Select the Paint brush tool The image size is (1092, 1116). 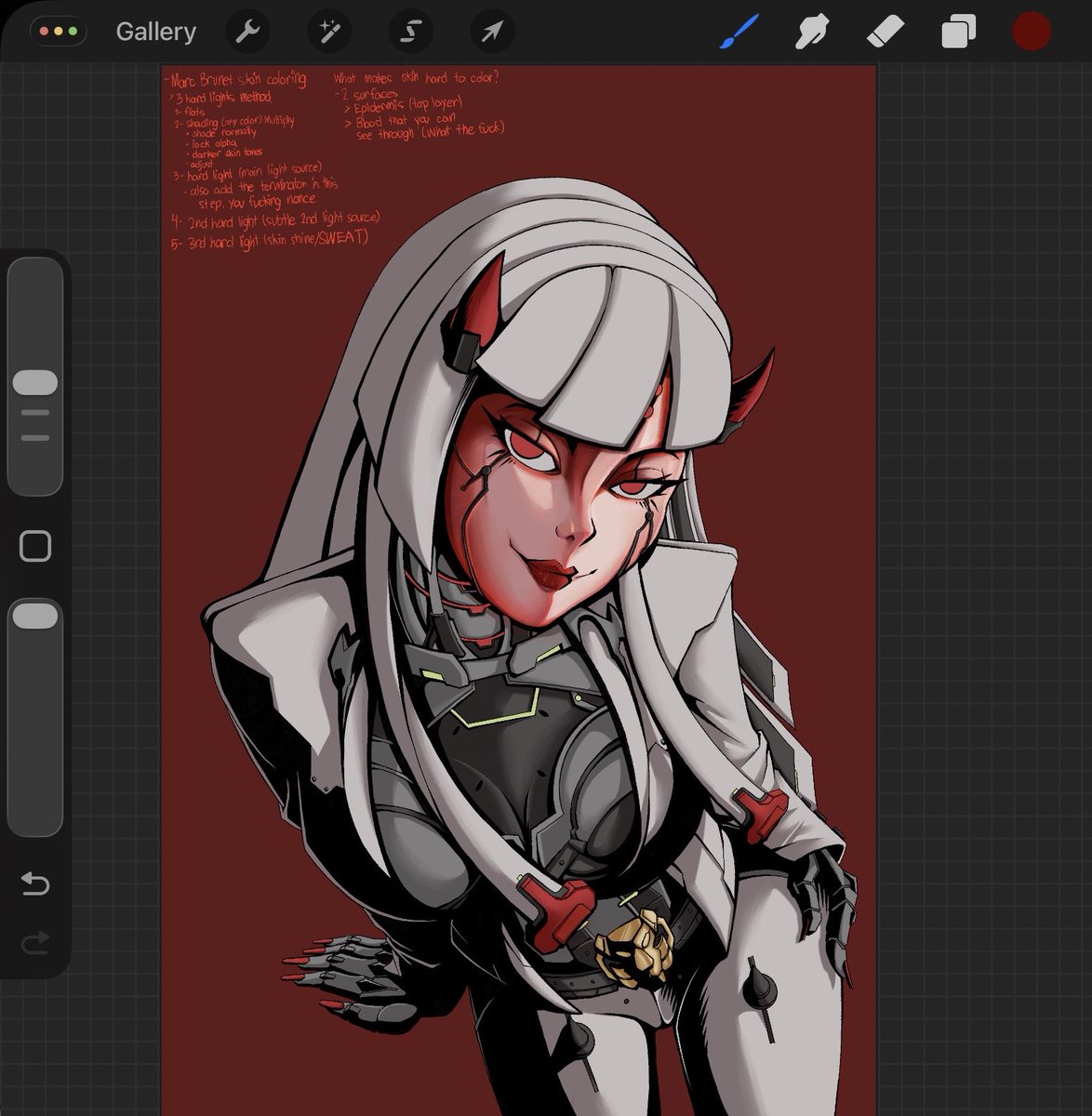pyautogui.click(x=740, y=32)
